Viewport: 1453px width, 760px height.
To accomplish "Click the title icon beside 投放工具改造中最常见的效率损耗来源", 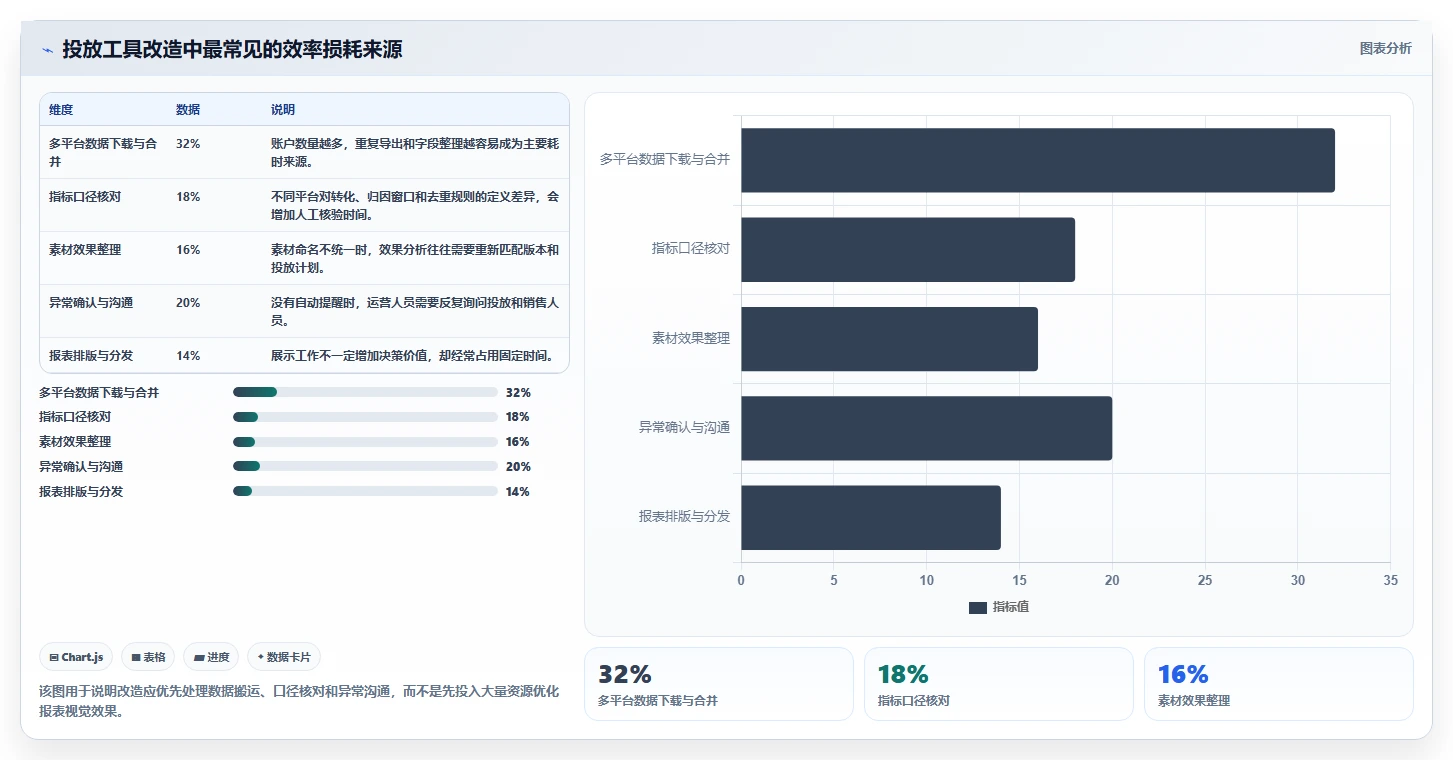I will (47, 49).
